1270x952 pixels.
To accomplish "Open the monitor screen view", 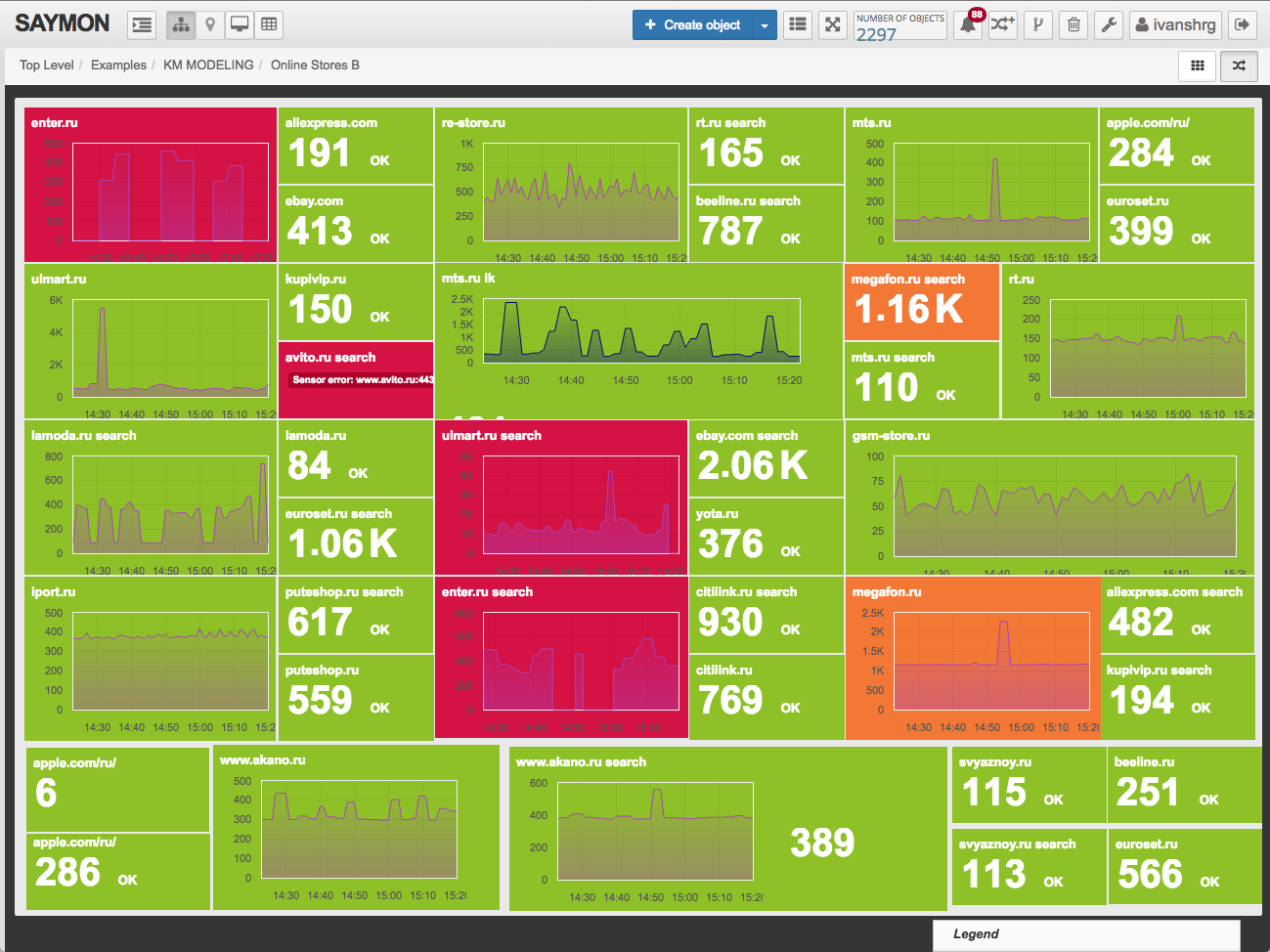I will coord(240,25).
